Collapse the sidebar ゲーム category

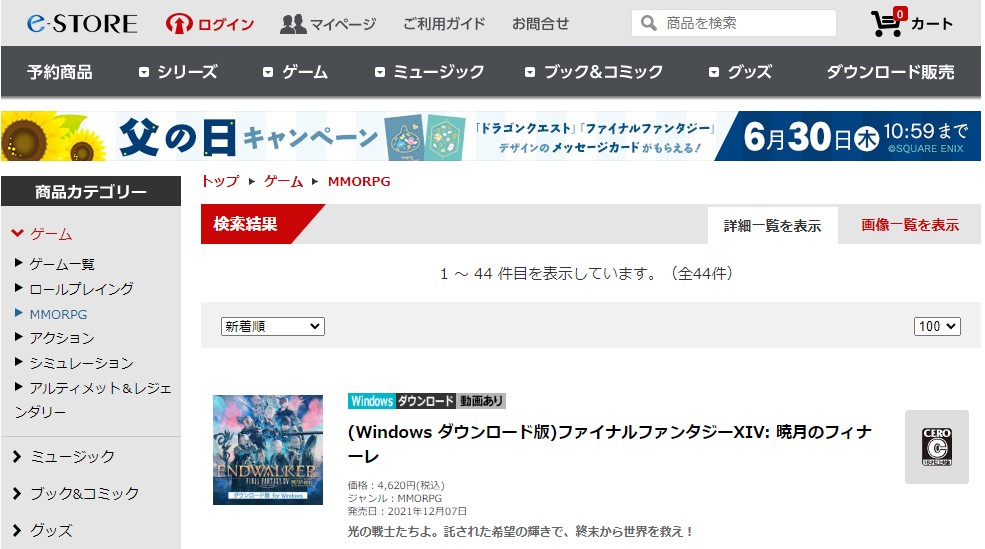click(42, 234)
